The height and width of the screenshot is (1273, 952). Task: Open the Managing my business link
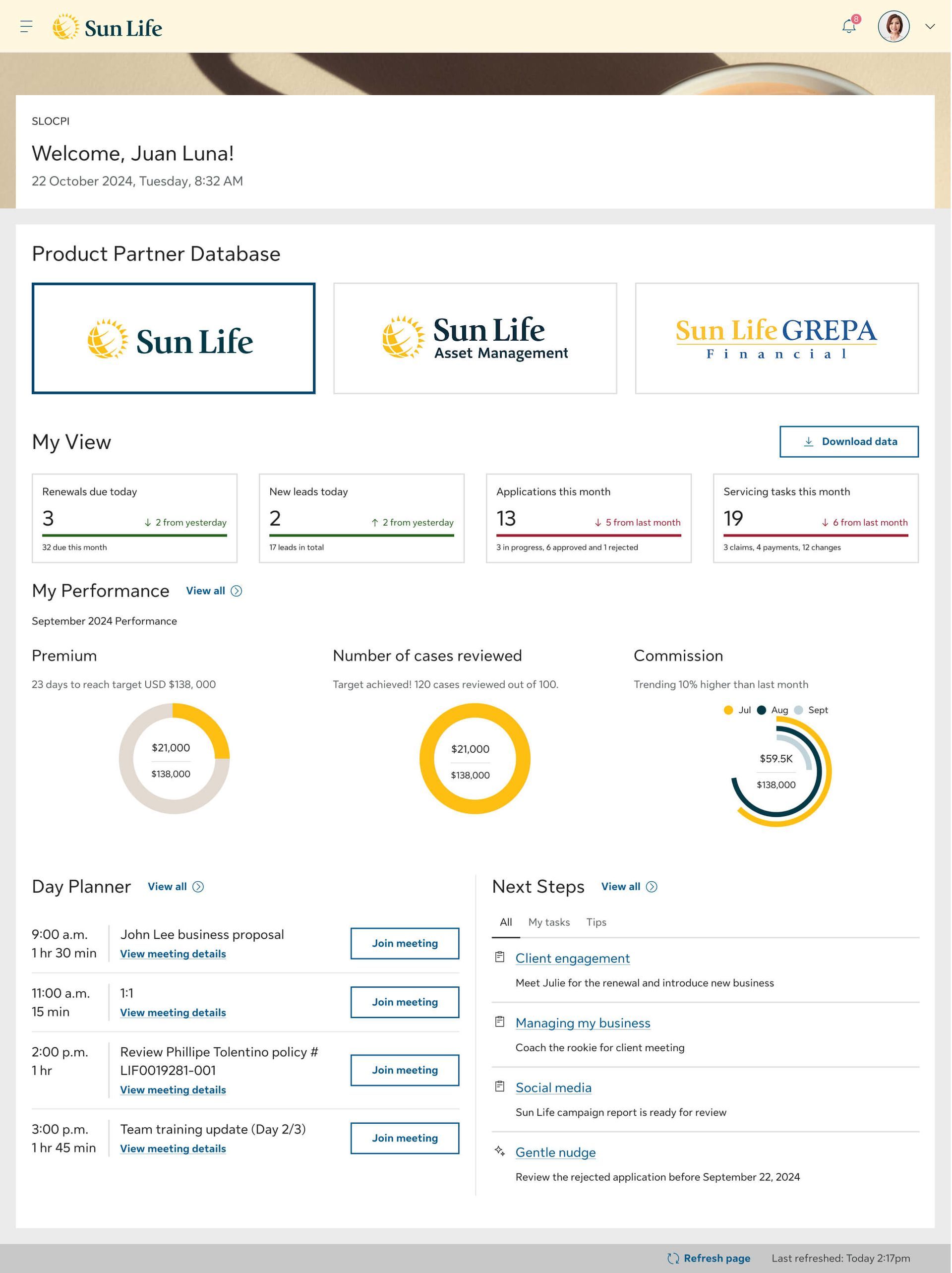click(583, 1023)
